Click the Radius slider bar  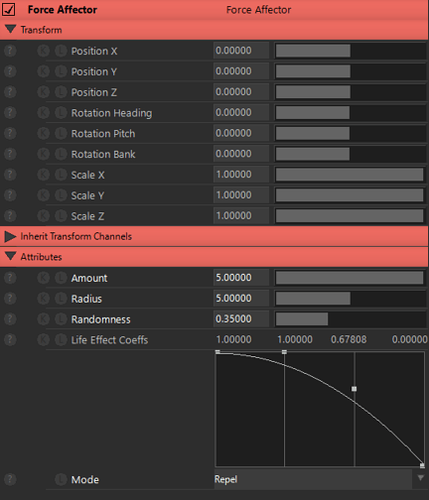(x=350, y=298)
